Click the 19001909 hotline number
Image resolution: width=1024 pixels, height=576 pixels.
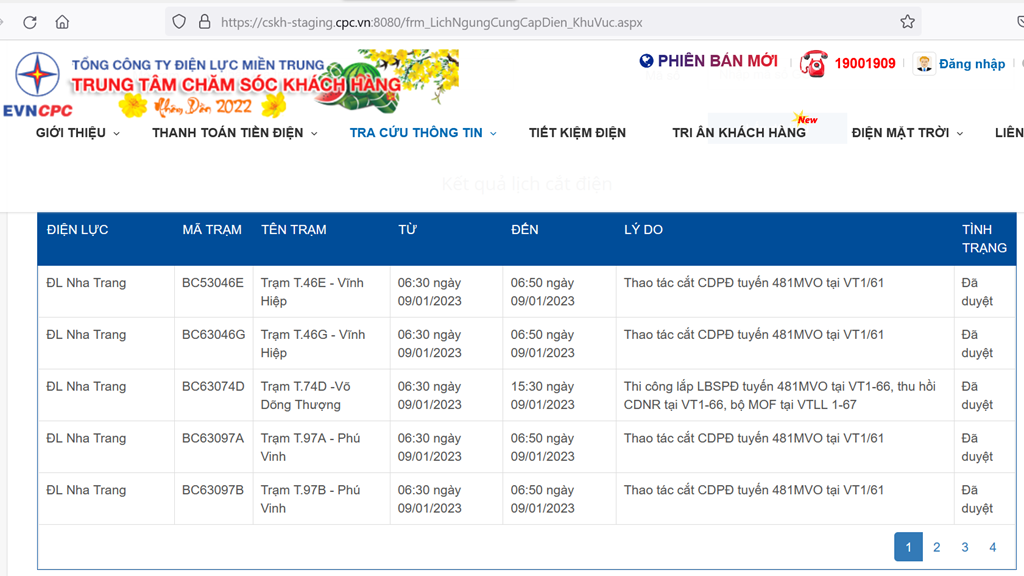tap(865, 64)
